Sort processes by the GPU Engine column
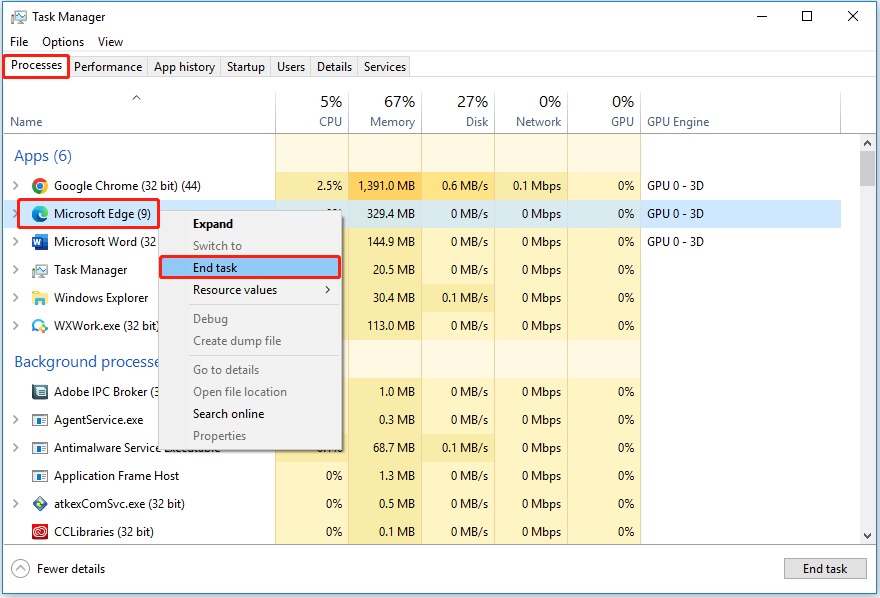880x598 pixels. pos(740,113)
